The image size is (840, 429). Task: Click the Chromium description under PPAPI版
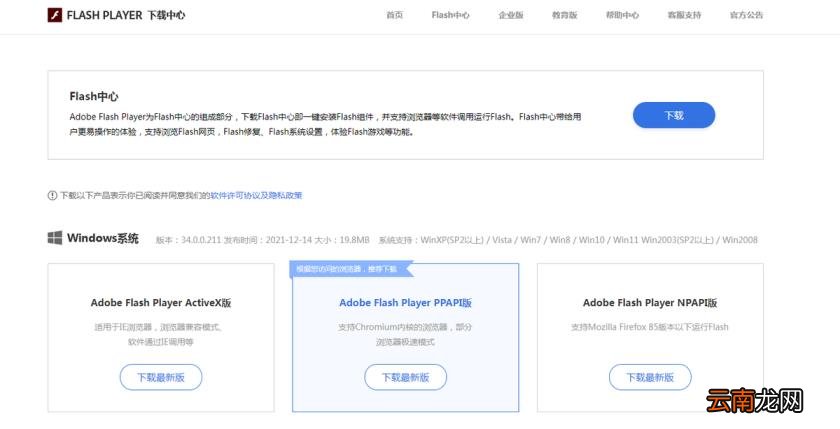coord(406,334)
